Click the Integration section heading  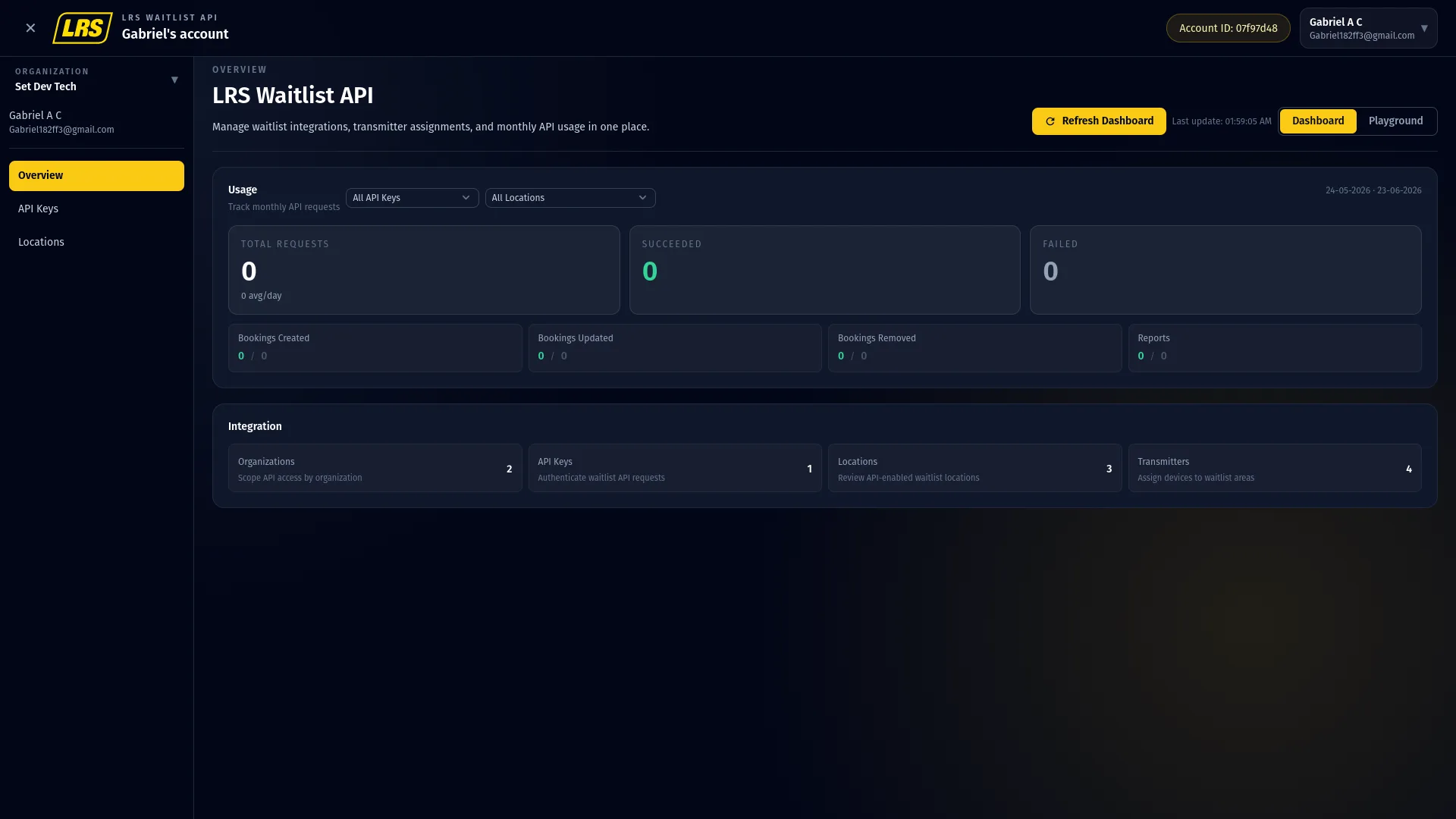(255, 426)
